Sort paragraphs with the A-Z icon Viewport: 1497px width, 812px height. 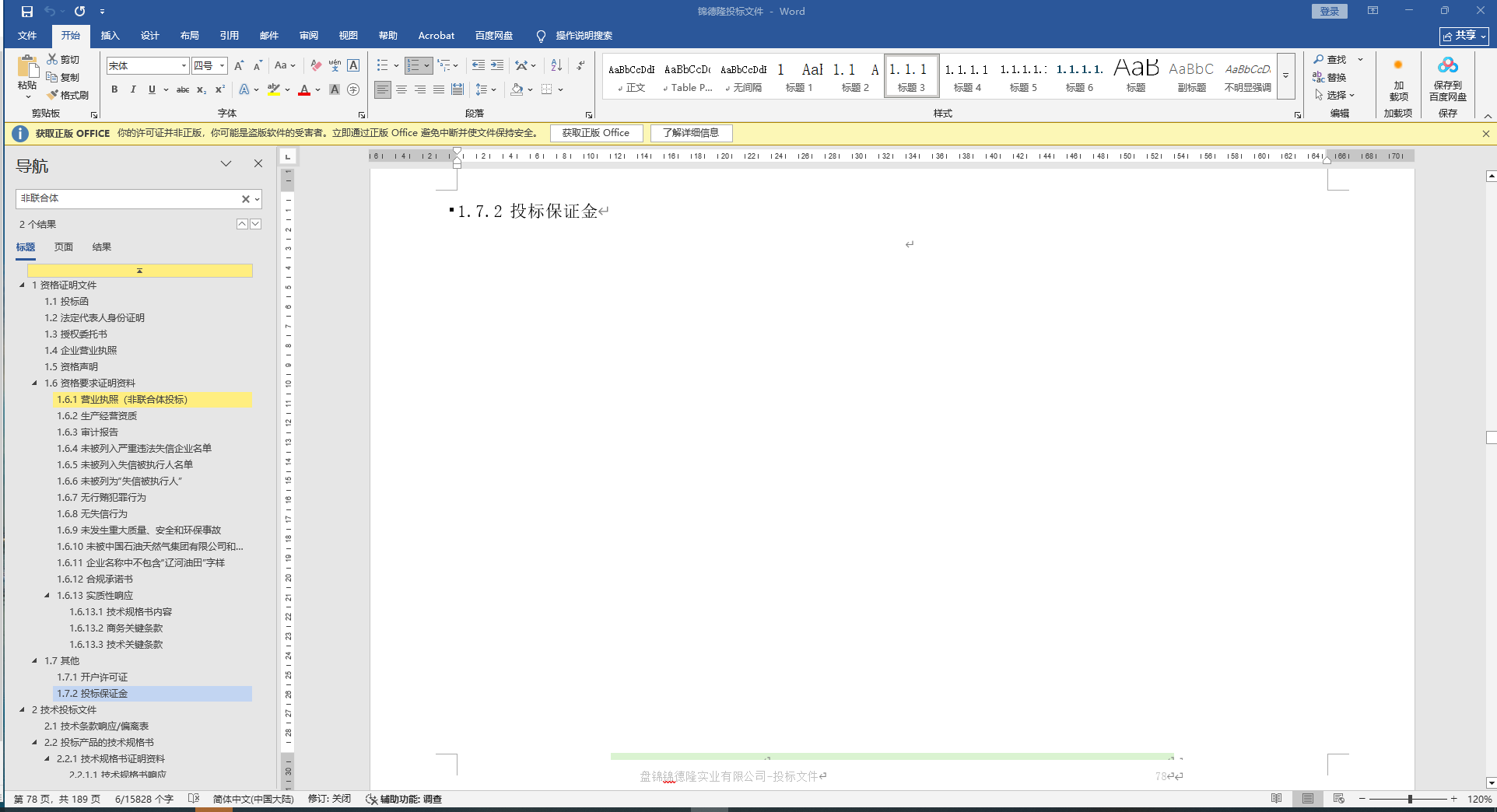pyautogui.click(x=556, y=66)
